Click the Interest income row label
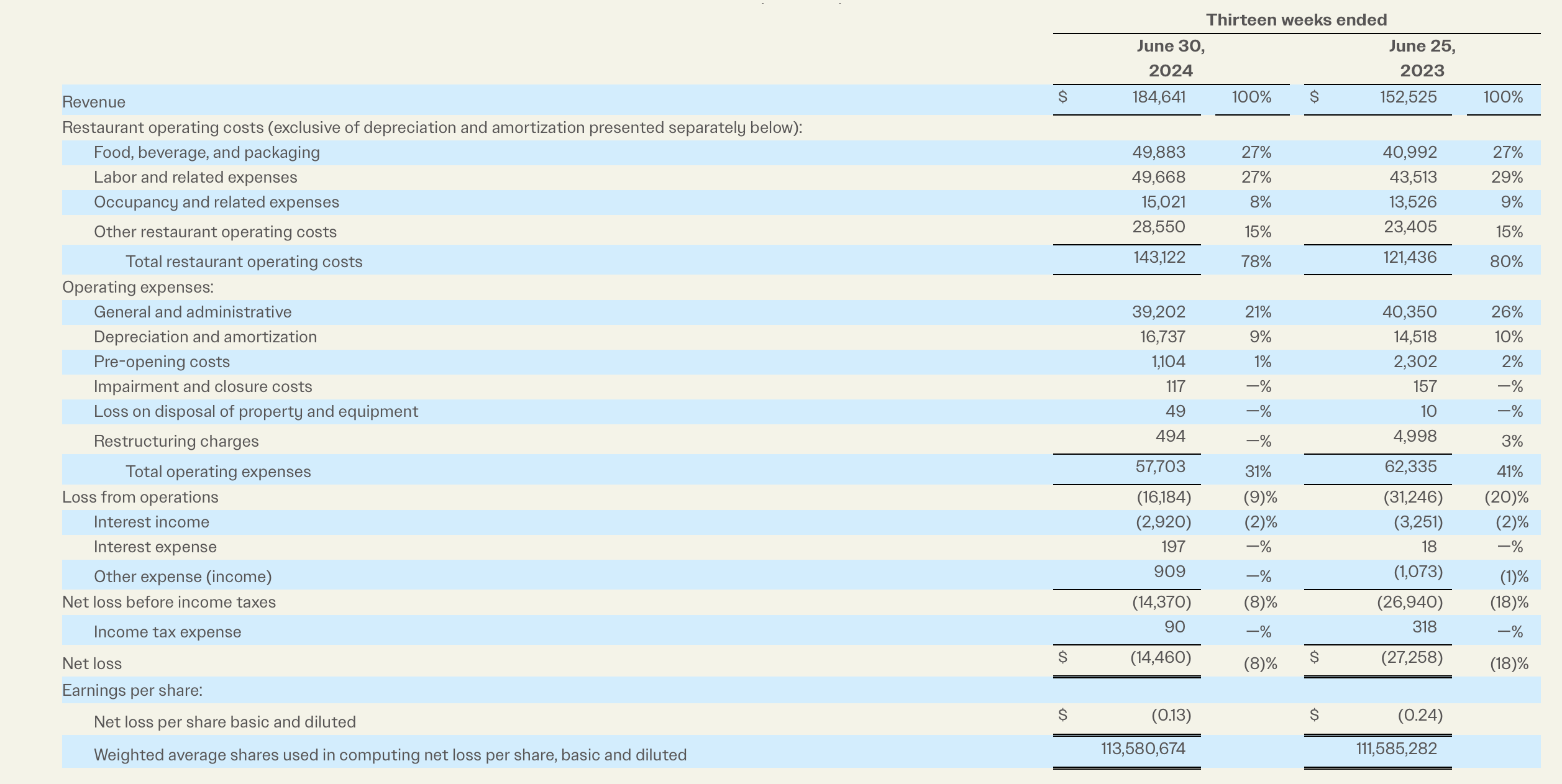This screenshot has height=784, width=1562. click(x=151, y=522)
